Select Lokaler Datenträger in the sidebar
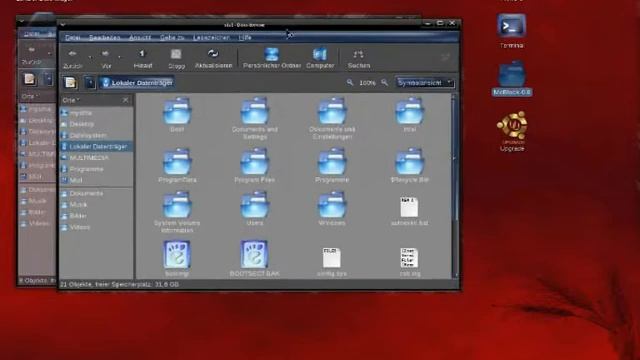The image size is (640, 360). click(97, 146)
